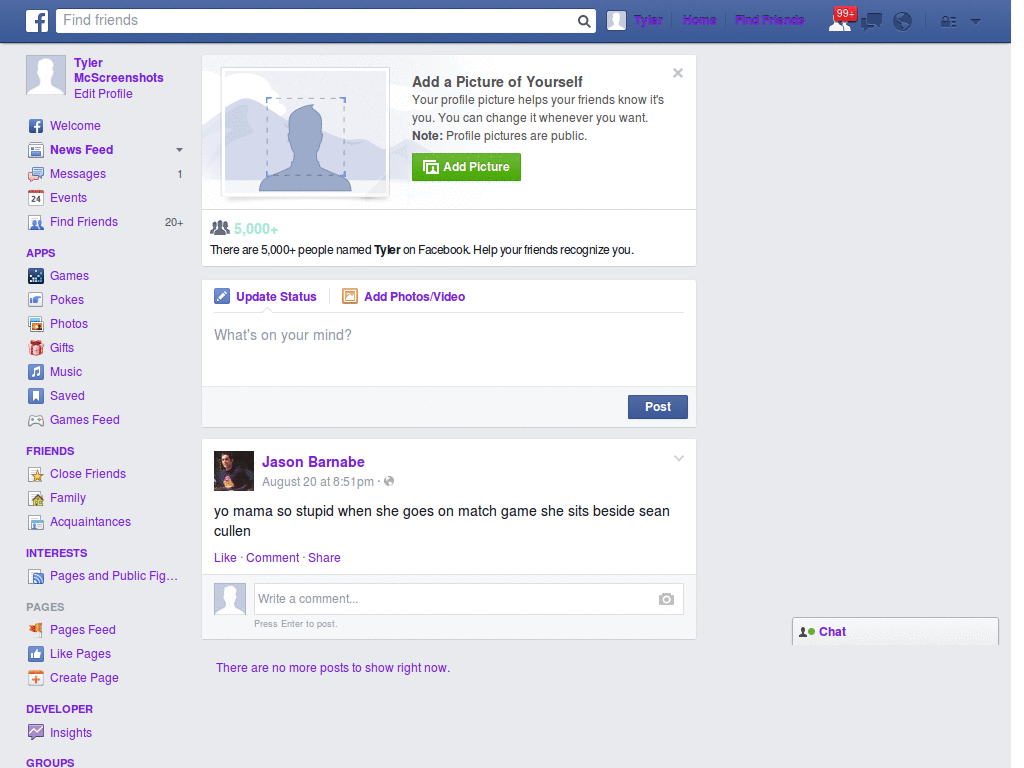Click the Music note icon

36,372
